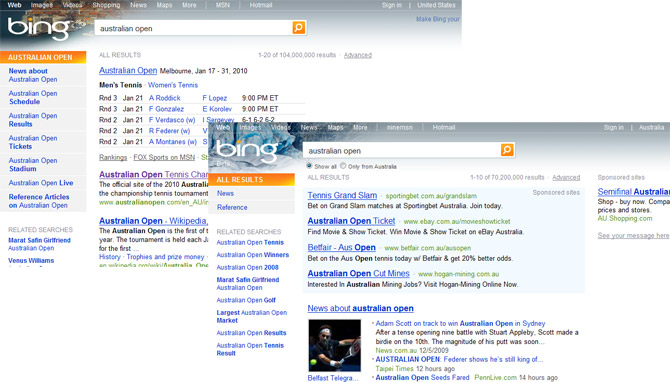Viewport: 670px width, 382px height.
Task: Open Betfair - Aus Open ad
Action: point(341,247)
